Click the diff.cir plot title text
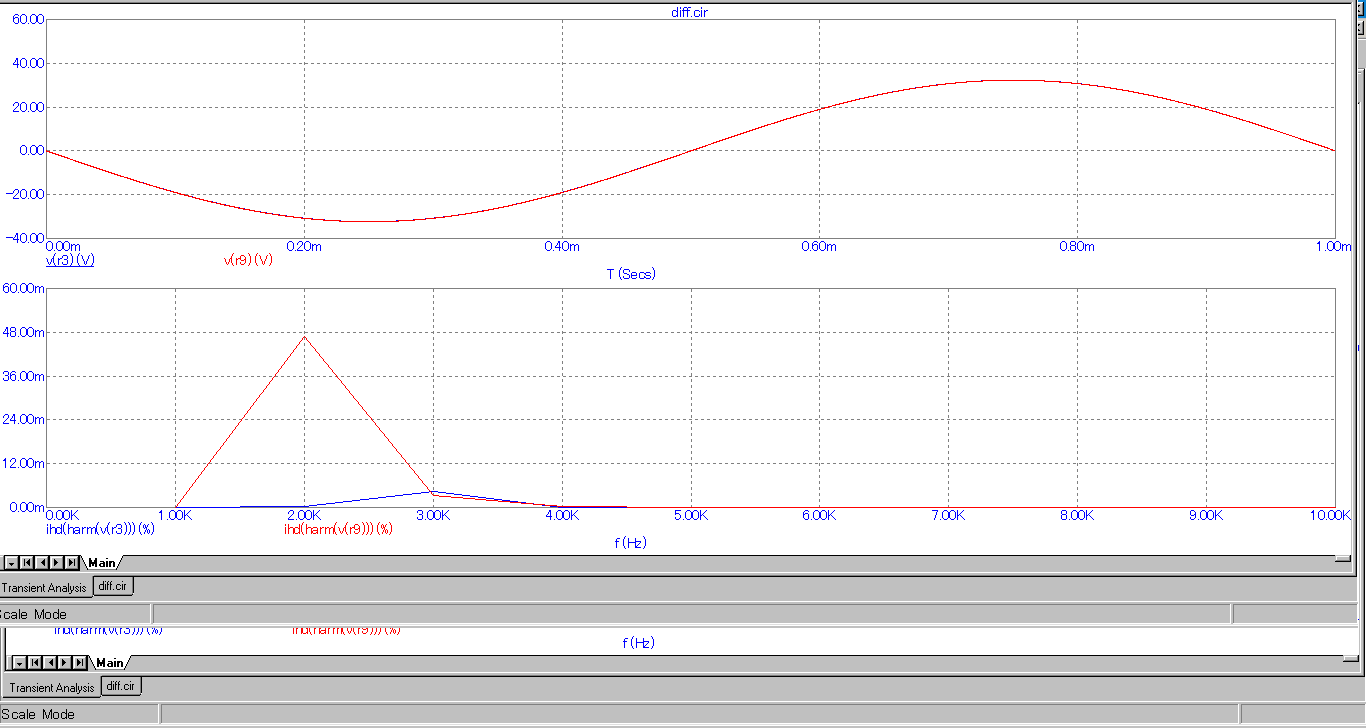Image resolution: width=1366 pixels, height=728 pixels. pos(691,13)
